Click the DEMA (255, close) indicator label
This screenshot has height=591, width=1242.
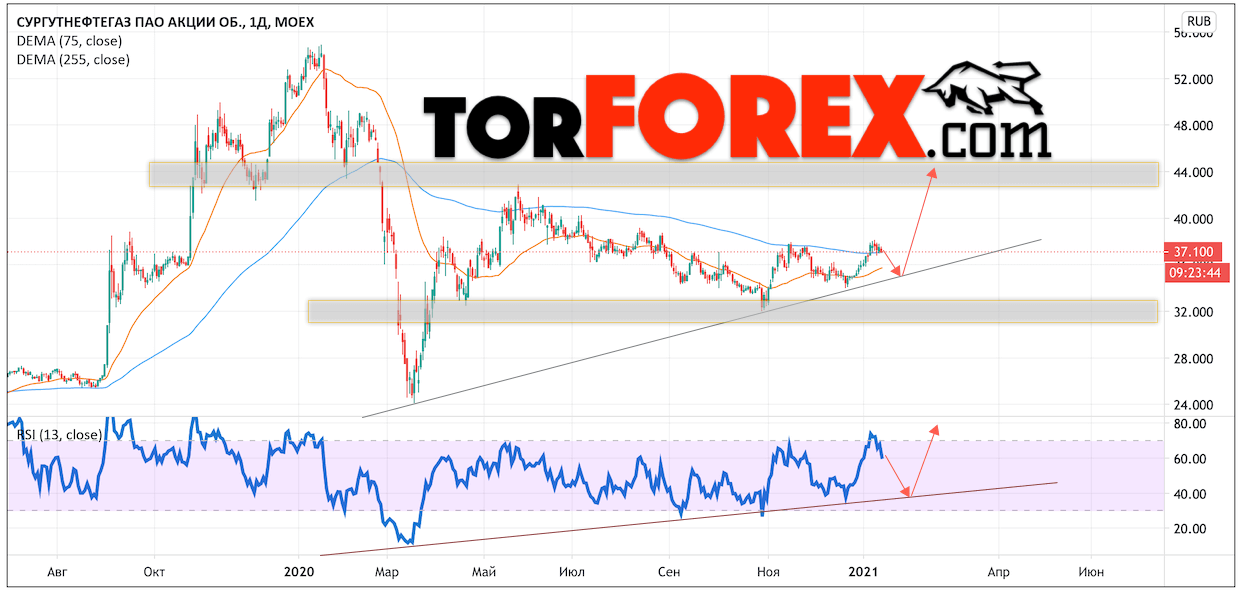click(73, 59)
